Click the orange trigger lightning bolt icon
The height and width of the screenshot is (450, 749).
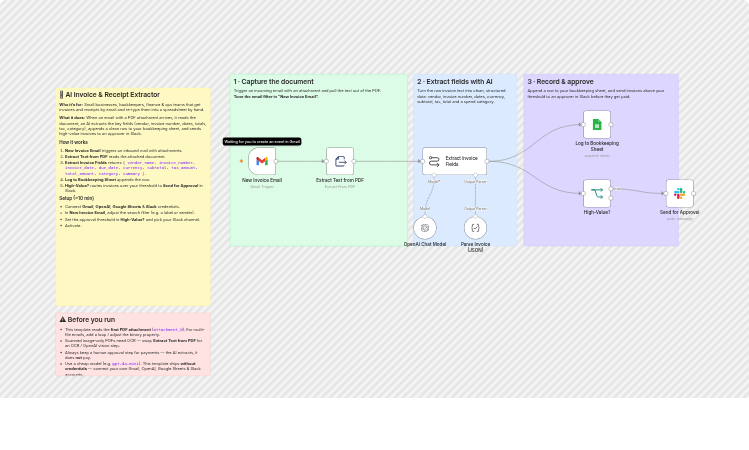pos(241,161)
